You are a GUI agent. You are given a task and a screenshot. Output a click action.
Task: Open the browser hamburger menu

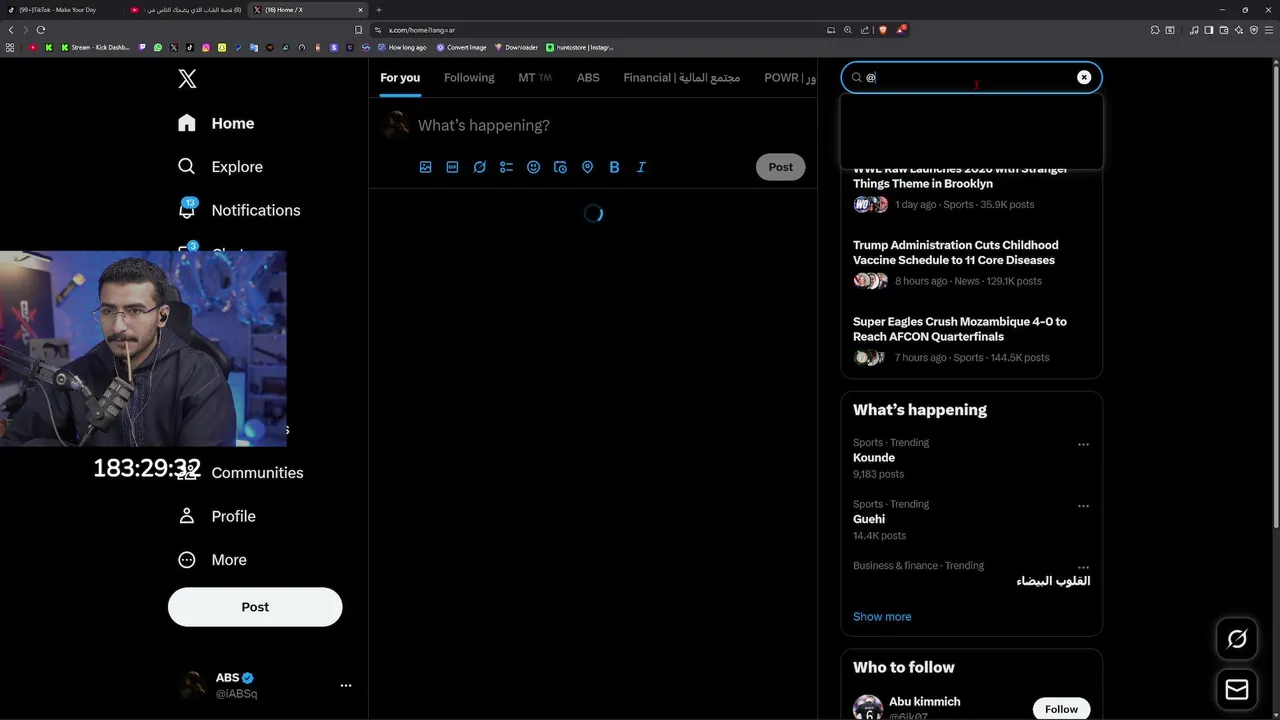pyautogui.click(x=1268, y=30)
